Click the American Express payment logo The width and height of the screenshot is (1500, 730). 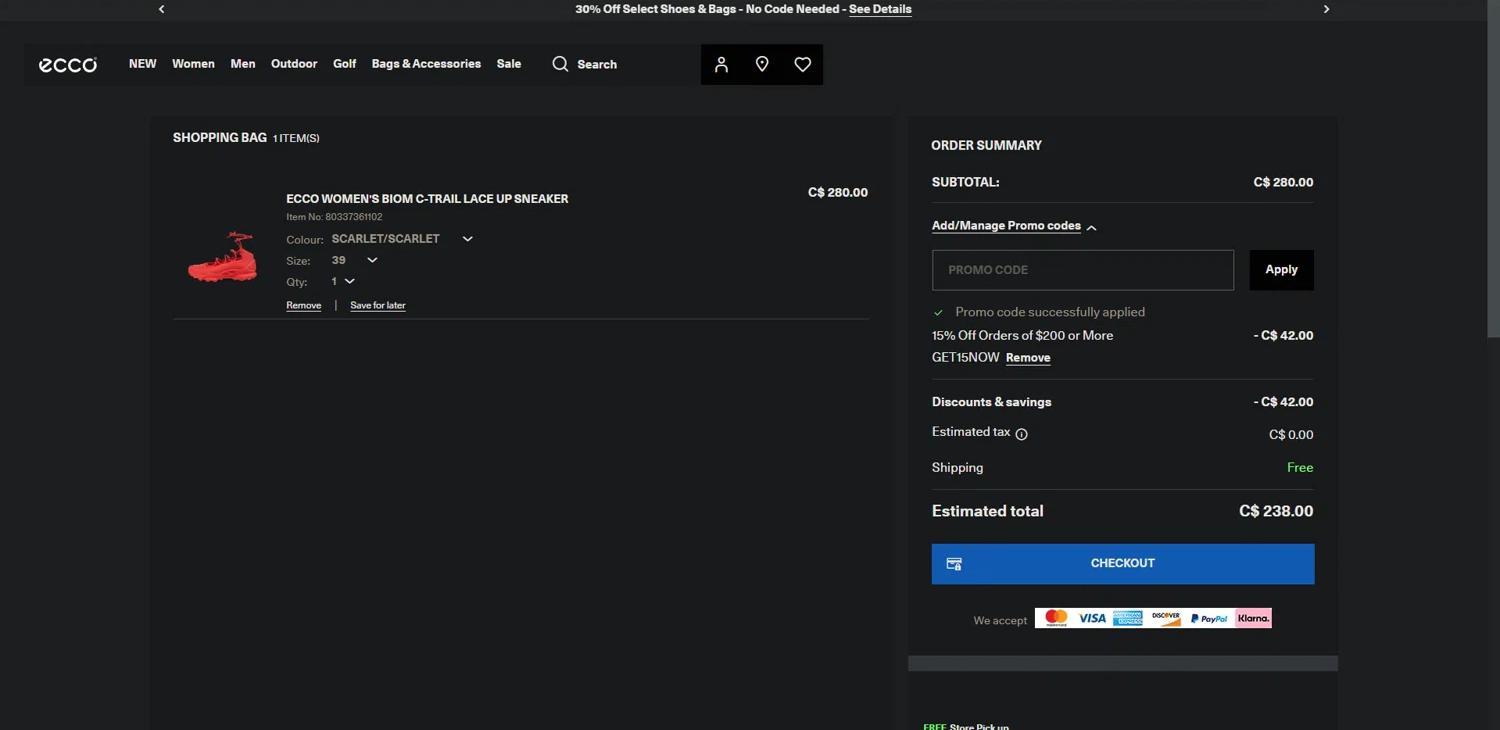[1128, 618]
